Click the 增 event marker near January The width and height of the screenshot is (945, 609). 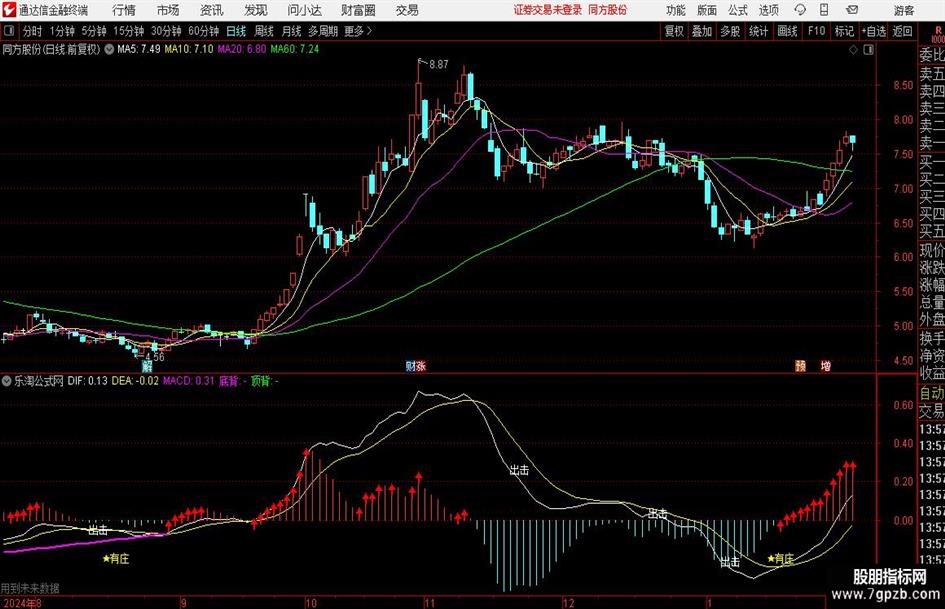(826, 366)
